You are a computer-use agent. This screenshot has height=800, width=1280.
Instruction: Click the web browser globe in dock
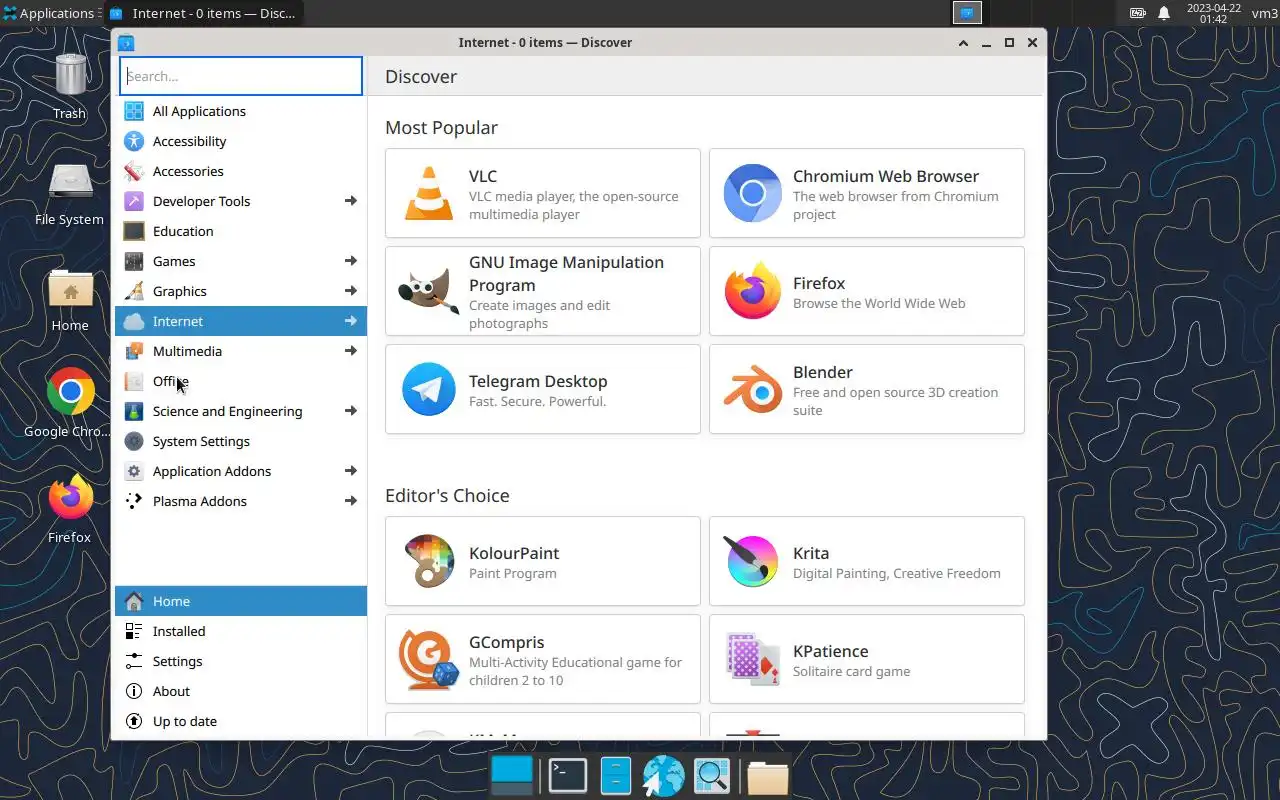pyautogui.click(x=663, y=776)
